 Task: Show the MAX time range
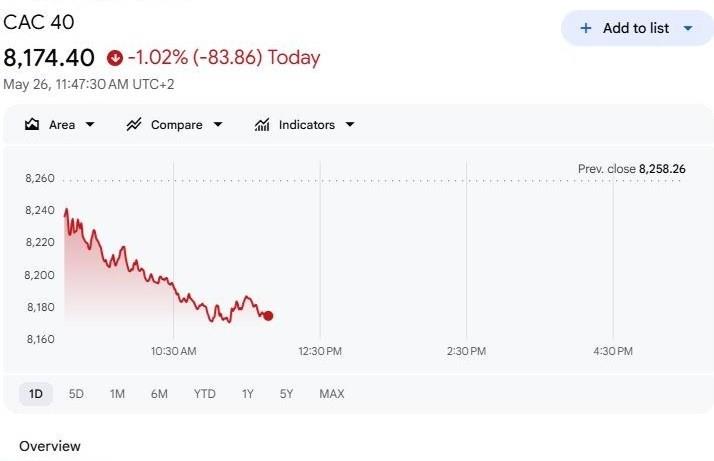point(332,394)
